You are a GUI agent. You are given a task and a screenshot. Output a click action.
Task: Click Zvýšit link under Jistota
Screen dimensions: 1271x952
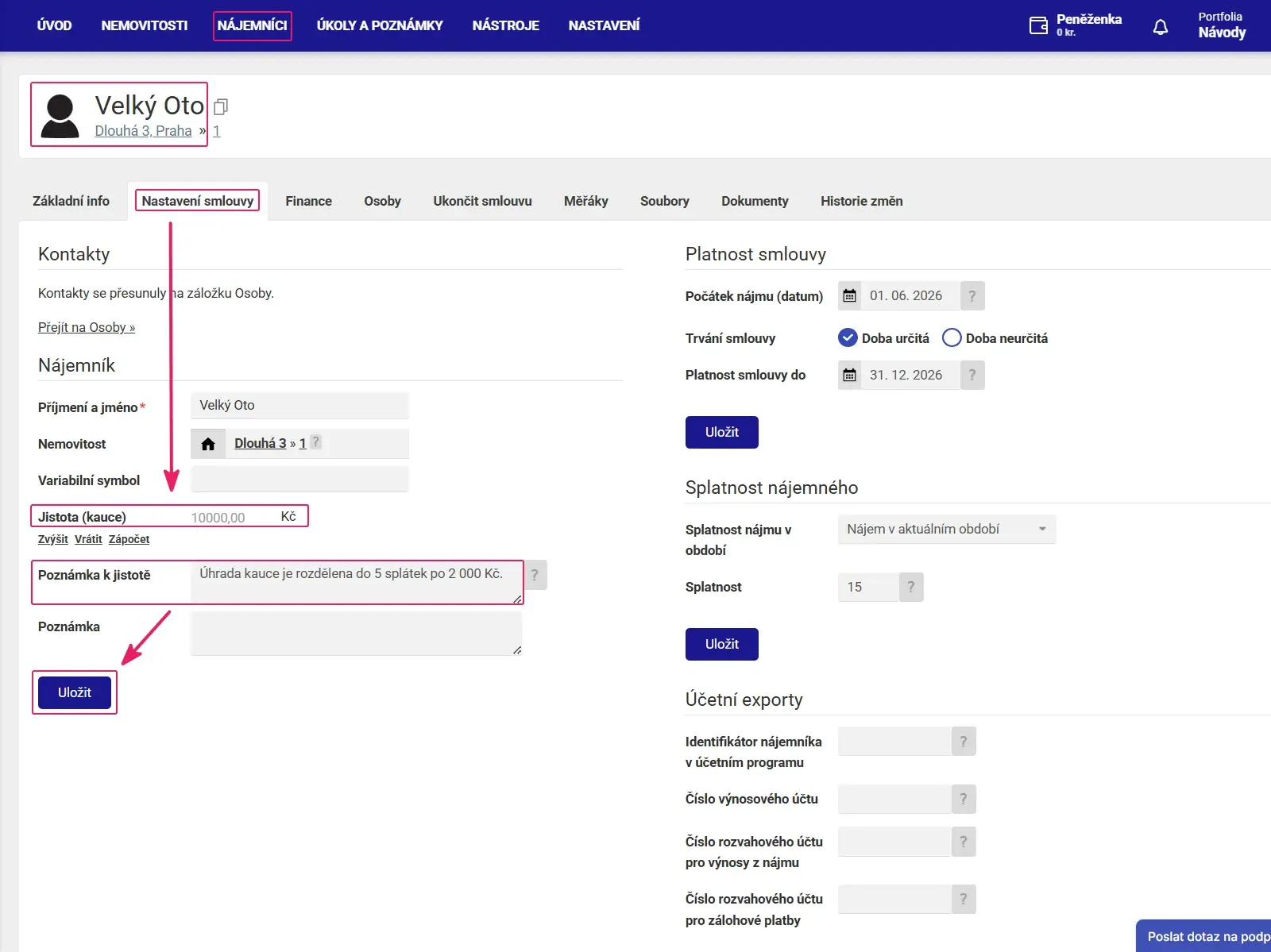53,539
